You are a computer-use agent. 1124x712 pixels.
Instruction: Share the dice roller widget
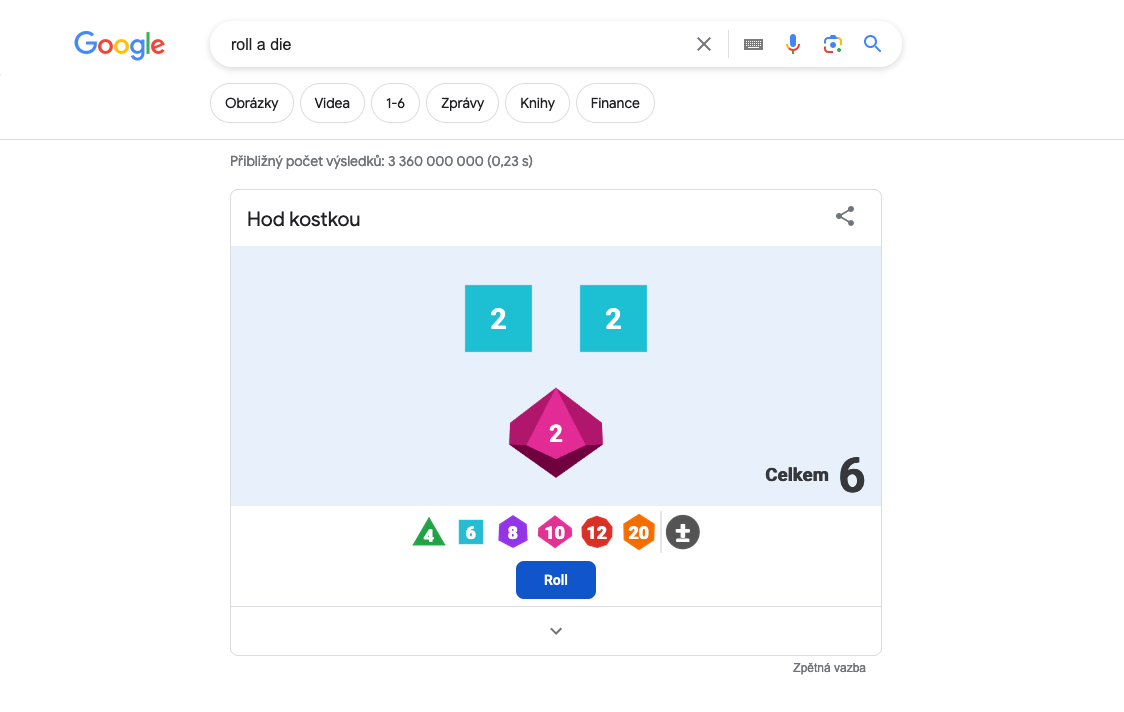pyautogui.click(x=845, y=217)
